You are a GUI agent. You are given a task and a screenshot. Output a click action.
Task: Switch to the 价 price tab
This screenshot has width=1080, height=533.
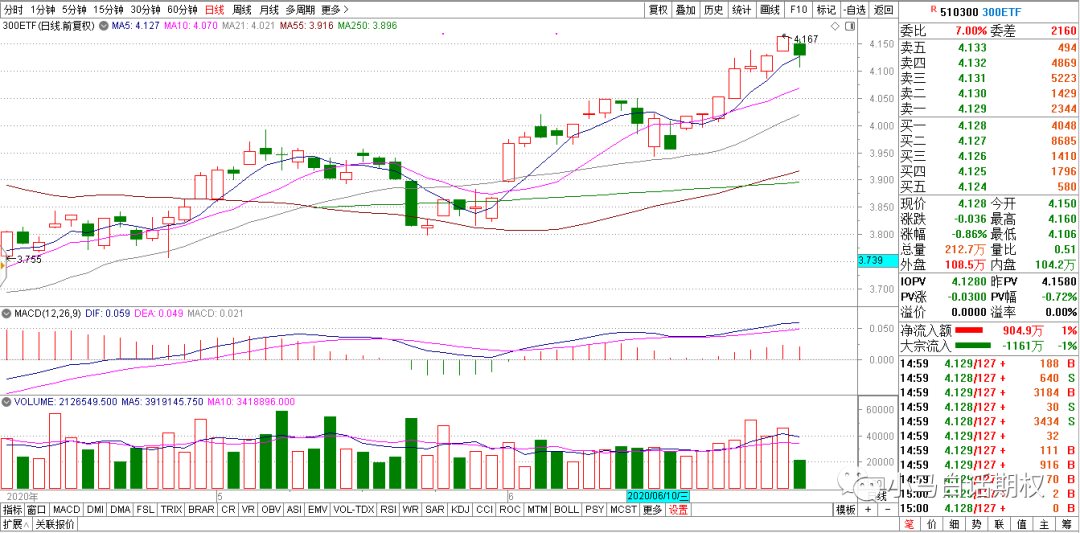coord(932,524)
